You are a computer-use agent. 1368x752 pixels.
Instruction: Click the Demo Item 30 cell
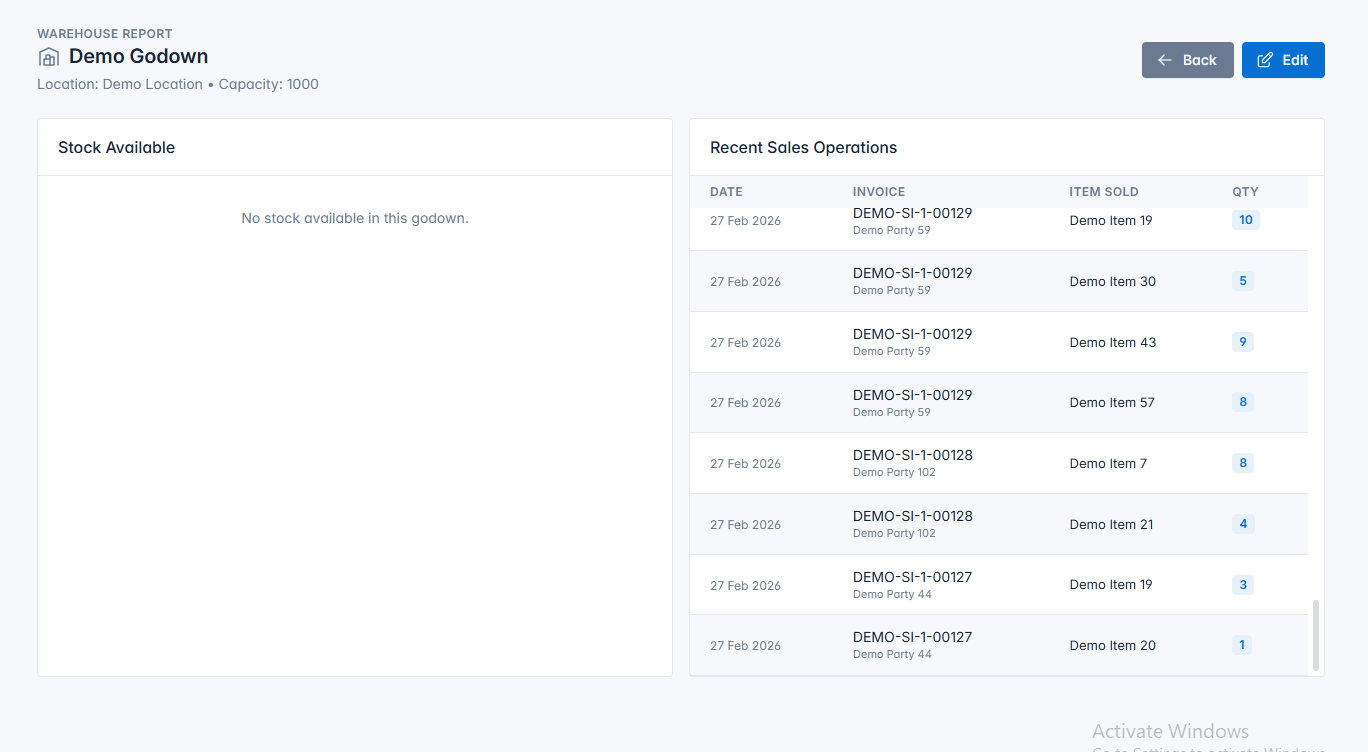(x=1112, y=282)
